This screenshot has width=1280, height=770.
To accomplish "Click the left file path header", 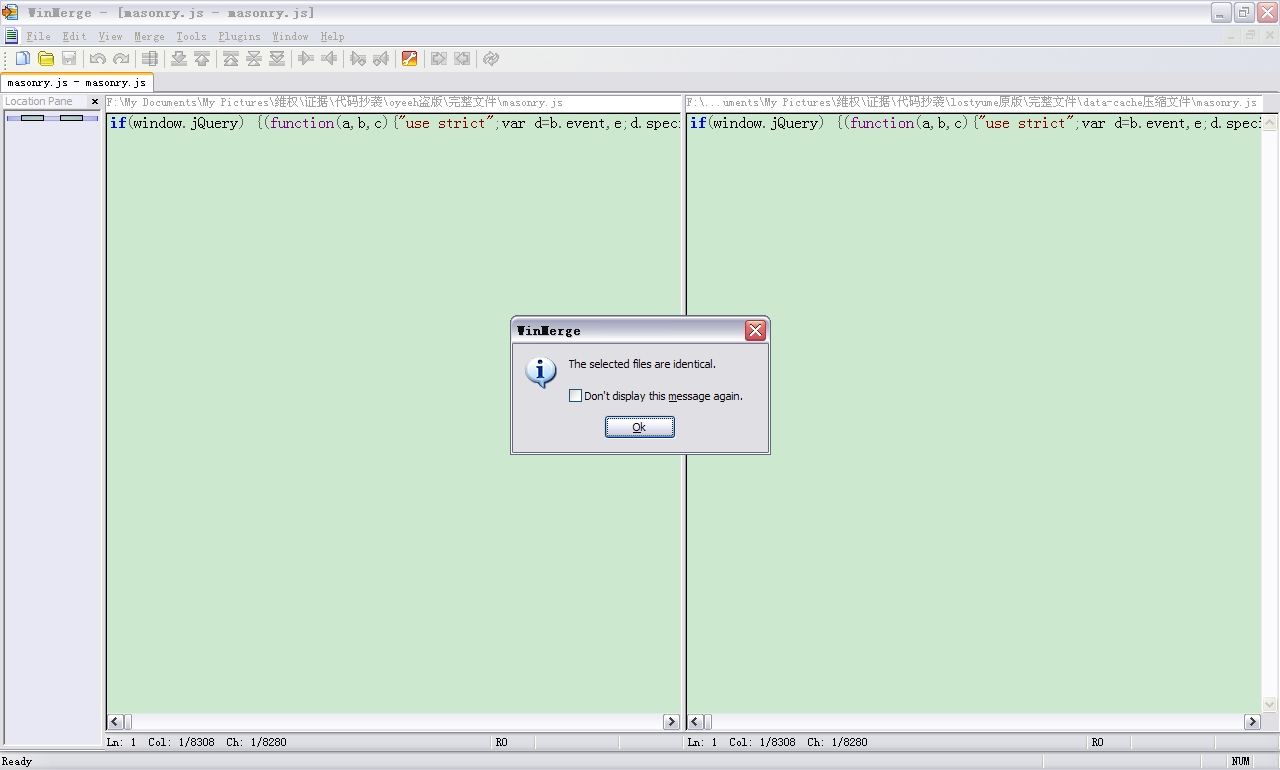I will coord(393,102).
